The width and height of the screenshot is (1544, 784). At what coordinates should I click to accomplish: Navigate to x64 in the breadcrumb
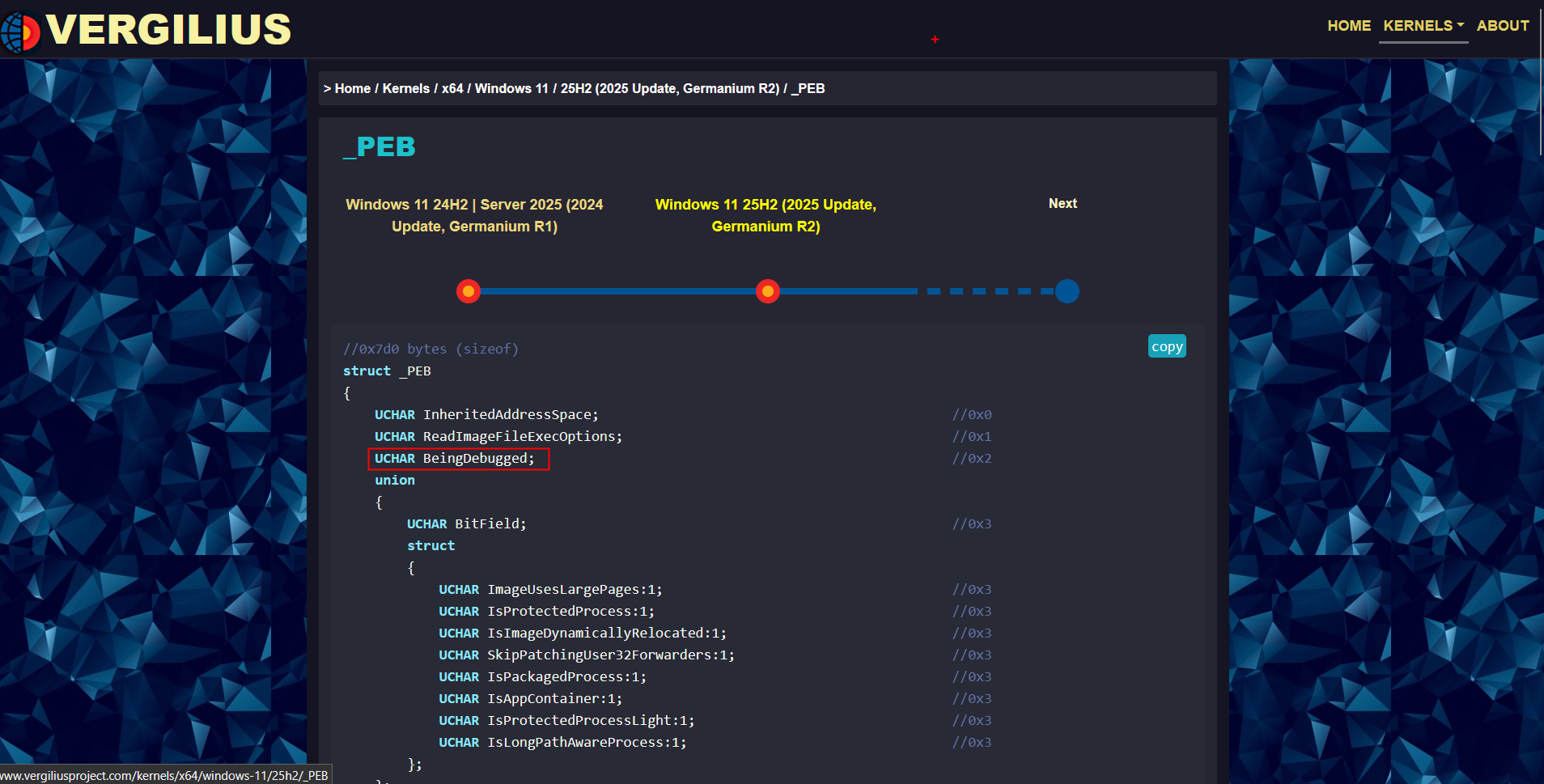(452, 89)
